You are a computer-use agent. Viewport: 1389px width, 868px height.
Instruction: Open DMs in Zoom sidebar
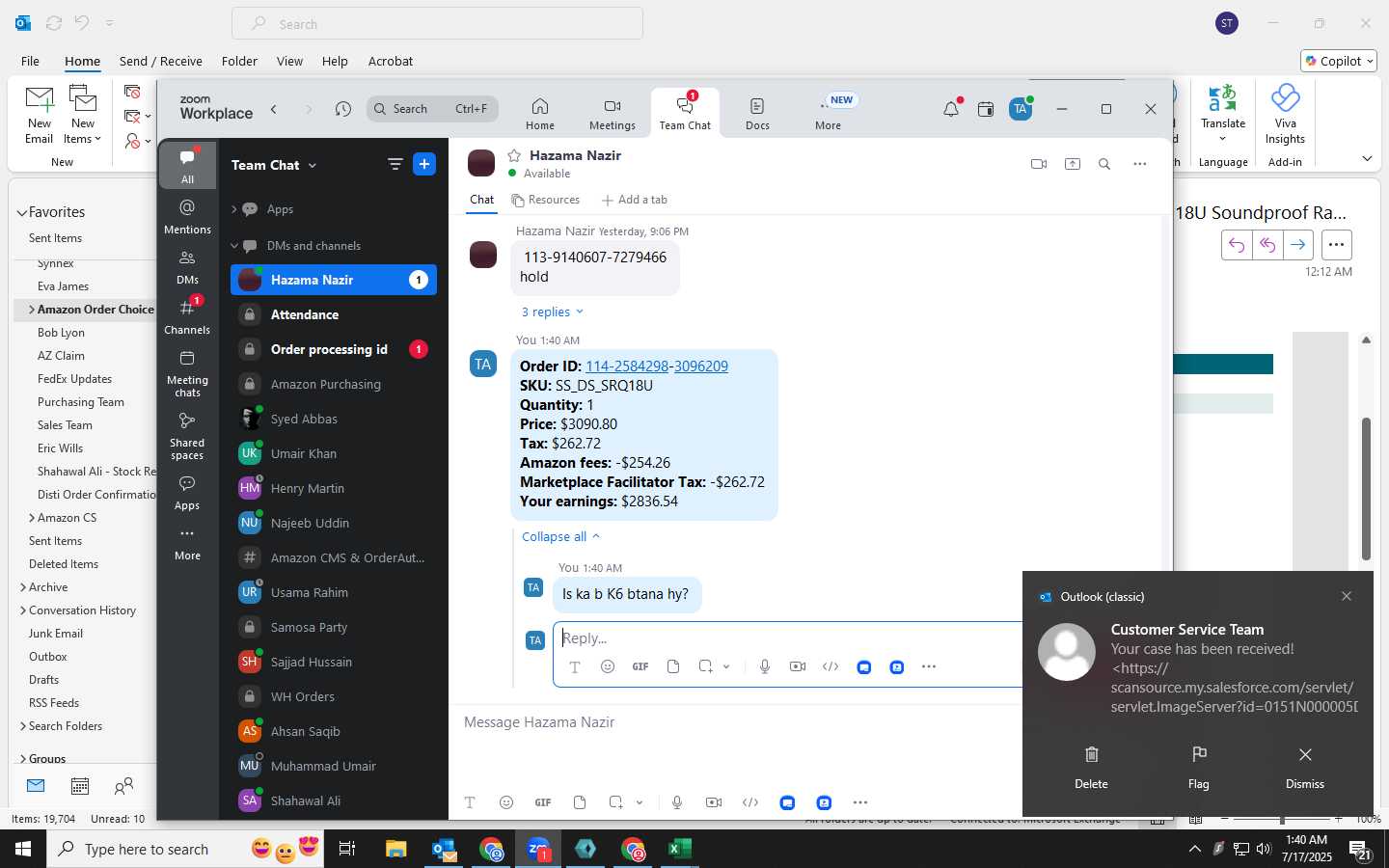[x=187, y=266]
